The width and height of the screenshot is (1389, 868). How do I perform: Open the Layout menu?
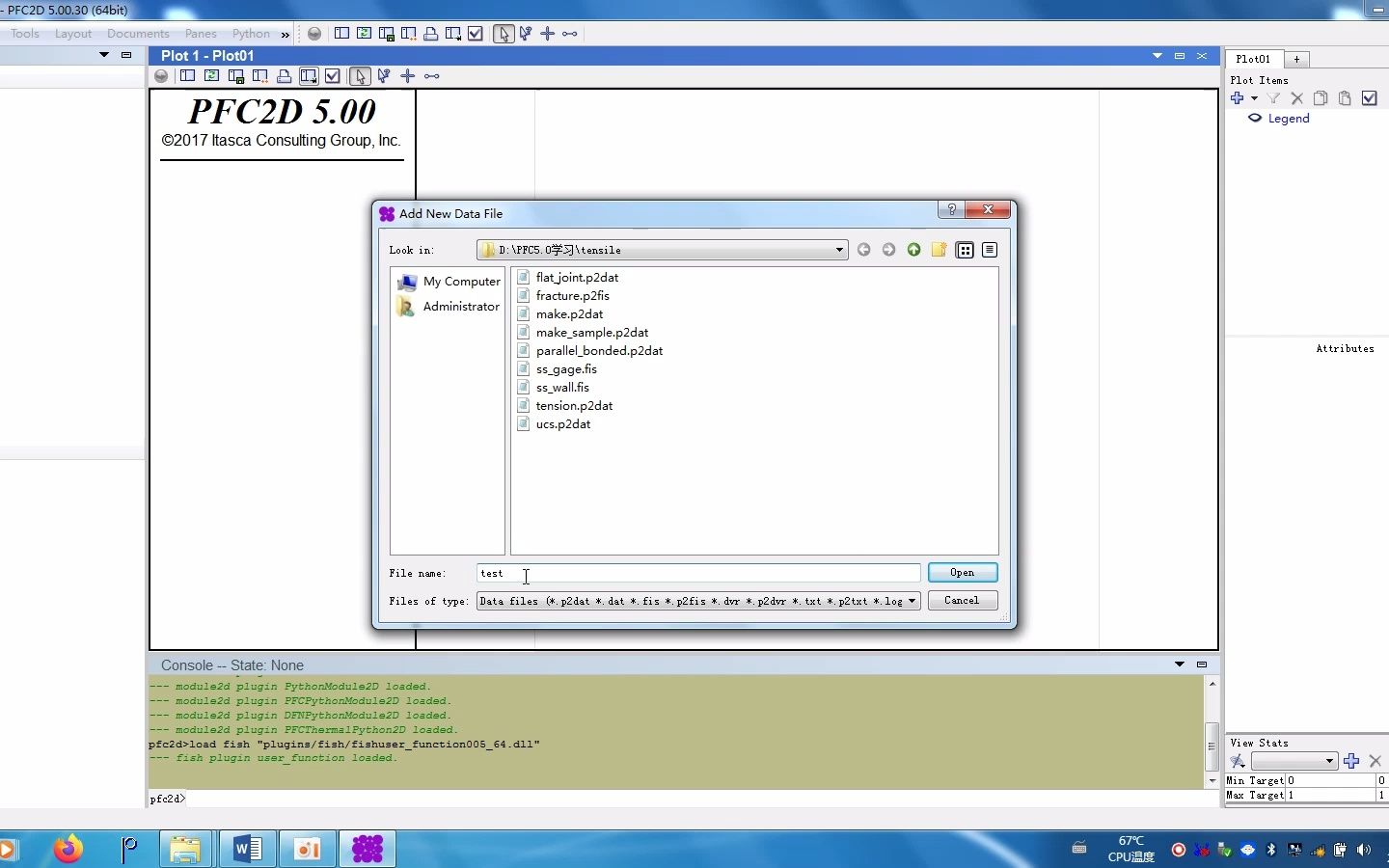pyautogui.click(x=73, y=34)
